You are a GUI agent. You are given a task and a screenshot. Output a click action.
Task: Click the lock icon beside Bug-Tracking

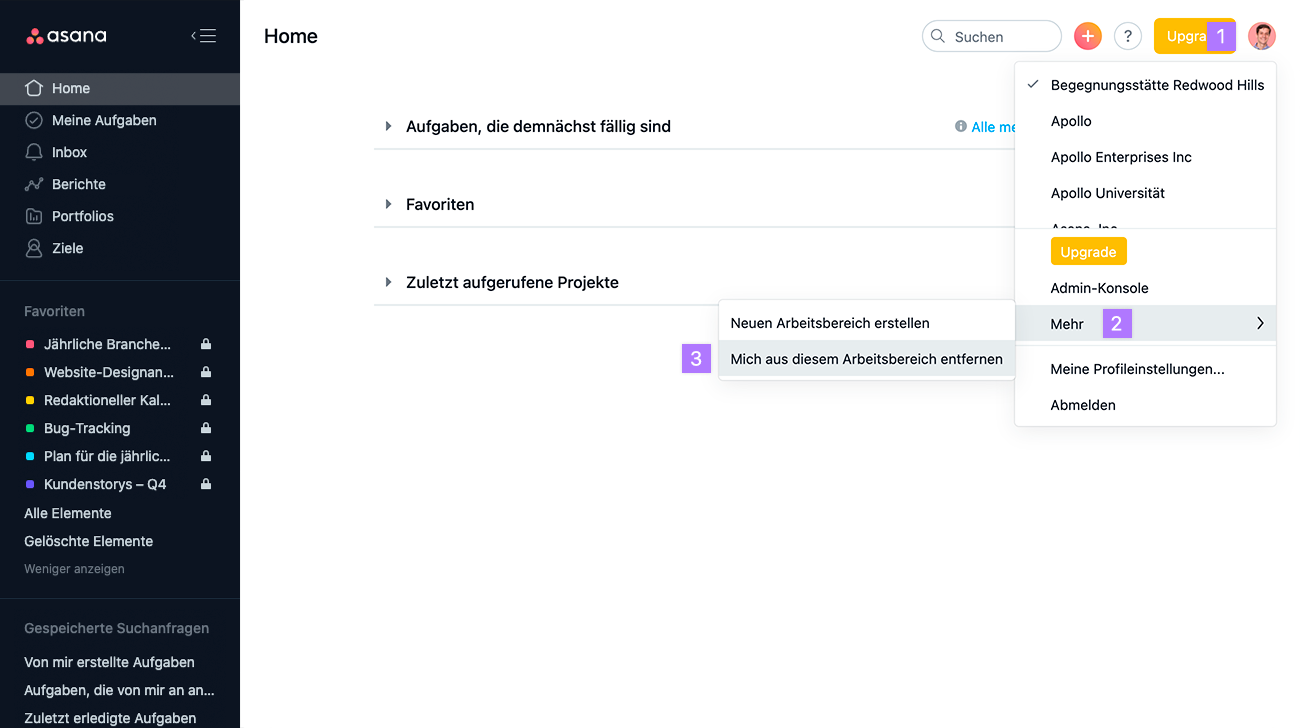[x=206, y=428]
